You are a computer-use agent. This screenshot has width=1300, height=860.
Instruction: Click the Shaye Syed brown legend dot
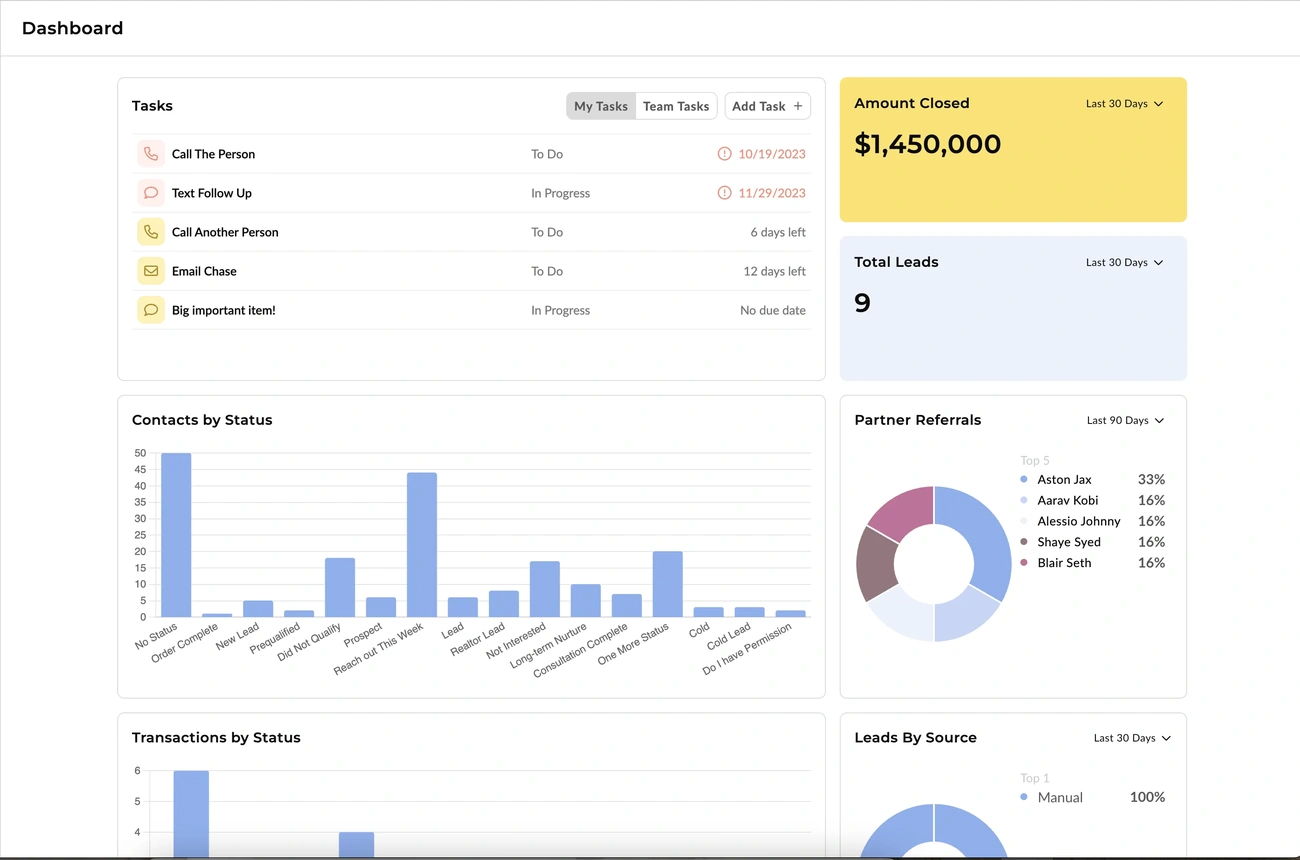click(x=1024, y=542)
